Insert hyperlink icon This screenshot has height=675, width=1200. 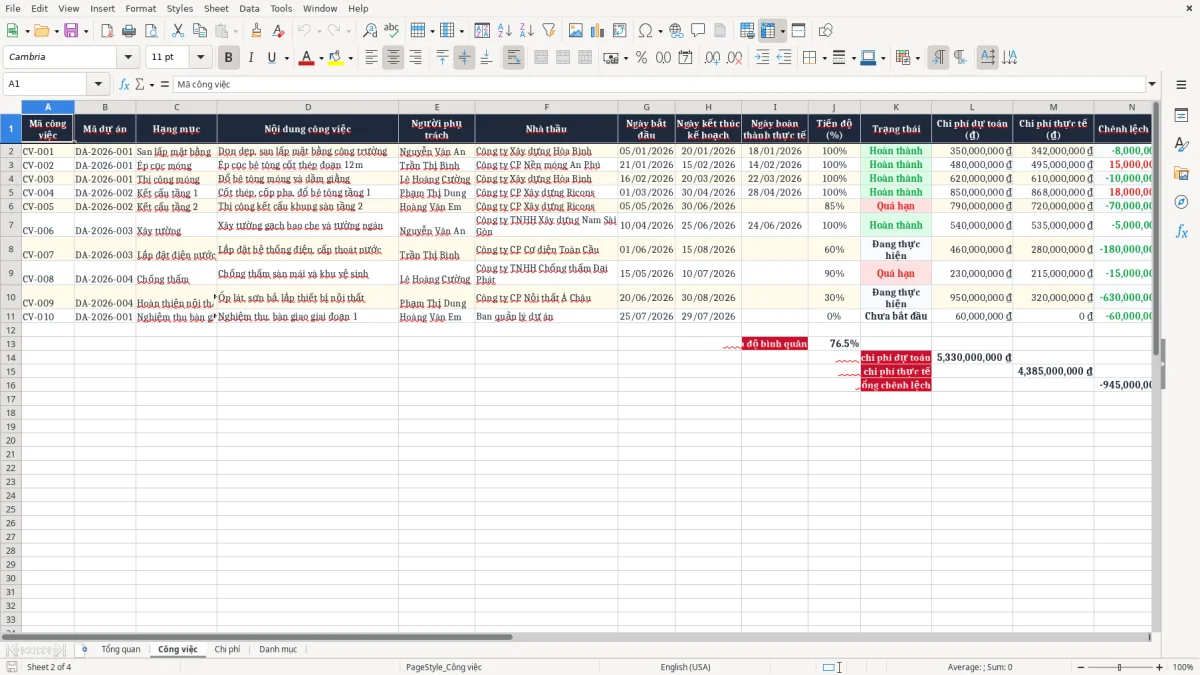[x=676, y=31]
